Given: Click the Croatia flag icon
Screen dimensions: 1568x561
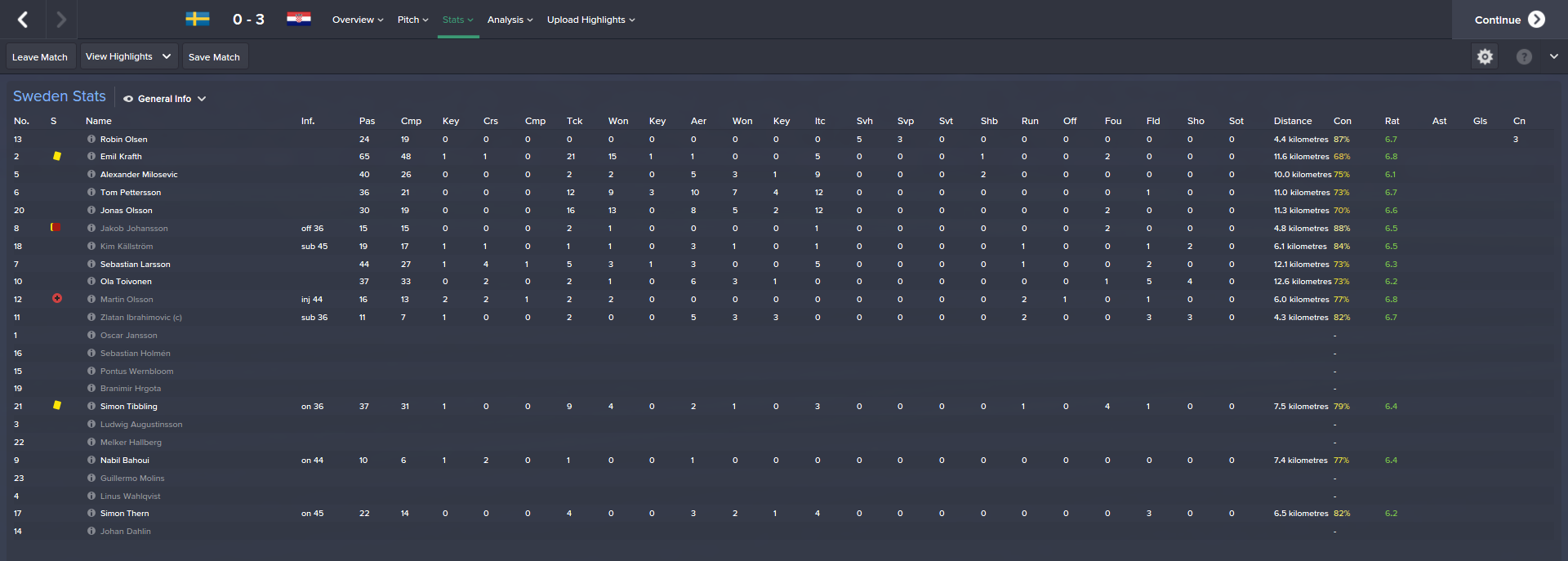Looking at the screenshot, I should [x=299, y=19].
